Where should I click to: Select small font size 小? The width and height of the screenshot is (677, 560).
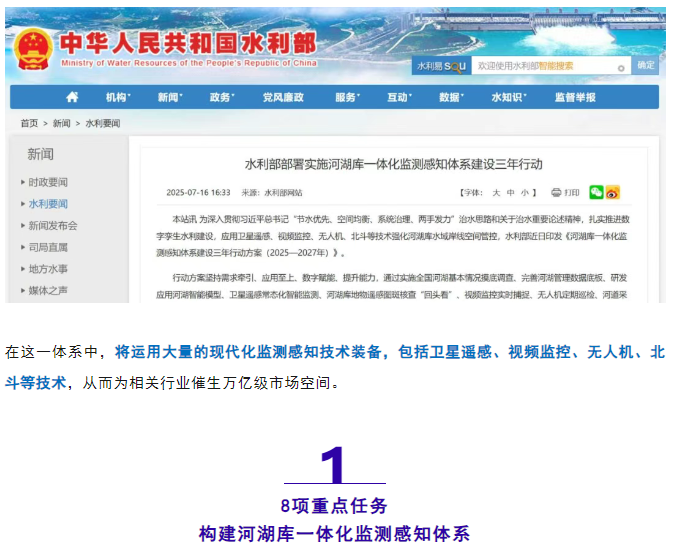click(526, 192)
